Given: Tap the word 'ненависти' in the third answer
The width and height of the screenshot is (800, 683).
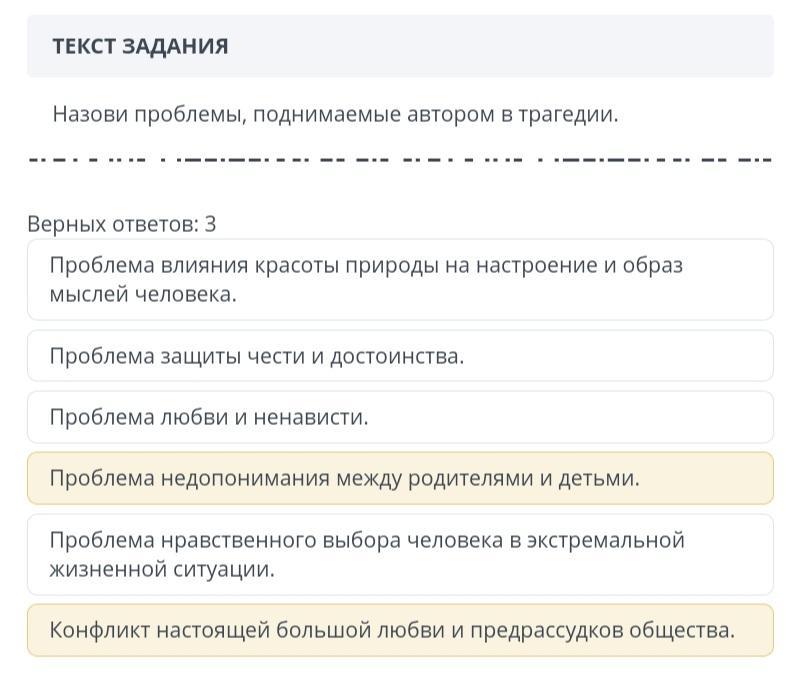Looking at the screenshot, I should coord(311,417).
